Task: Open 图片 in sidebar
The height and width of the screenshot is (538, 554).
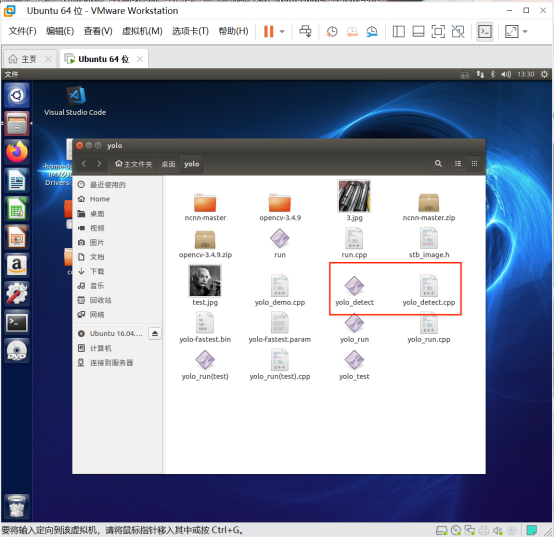Action: (117, 243)
